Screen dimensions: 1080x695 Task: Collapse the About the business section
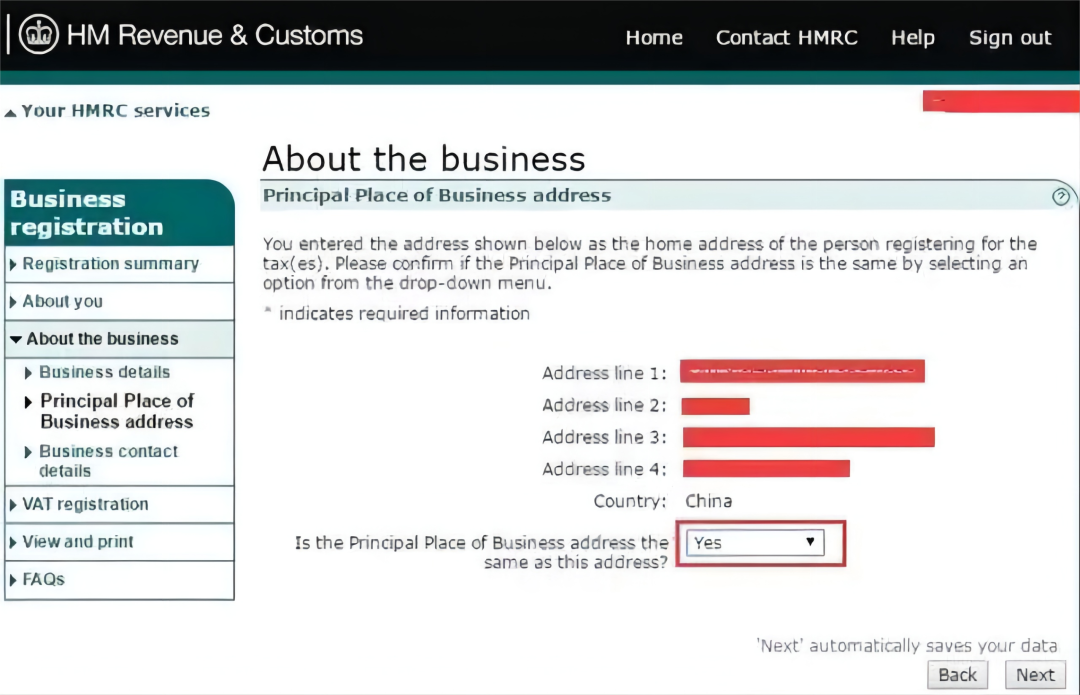pyautogui.click(x=119, y=339)
